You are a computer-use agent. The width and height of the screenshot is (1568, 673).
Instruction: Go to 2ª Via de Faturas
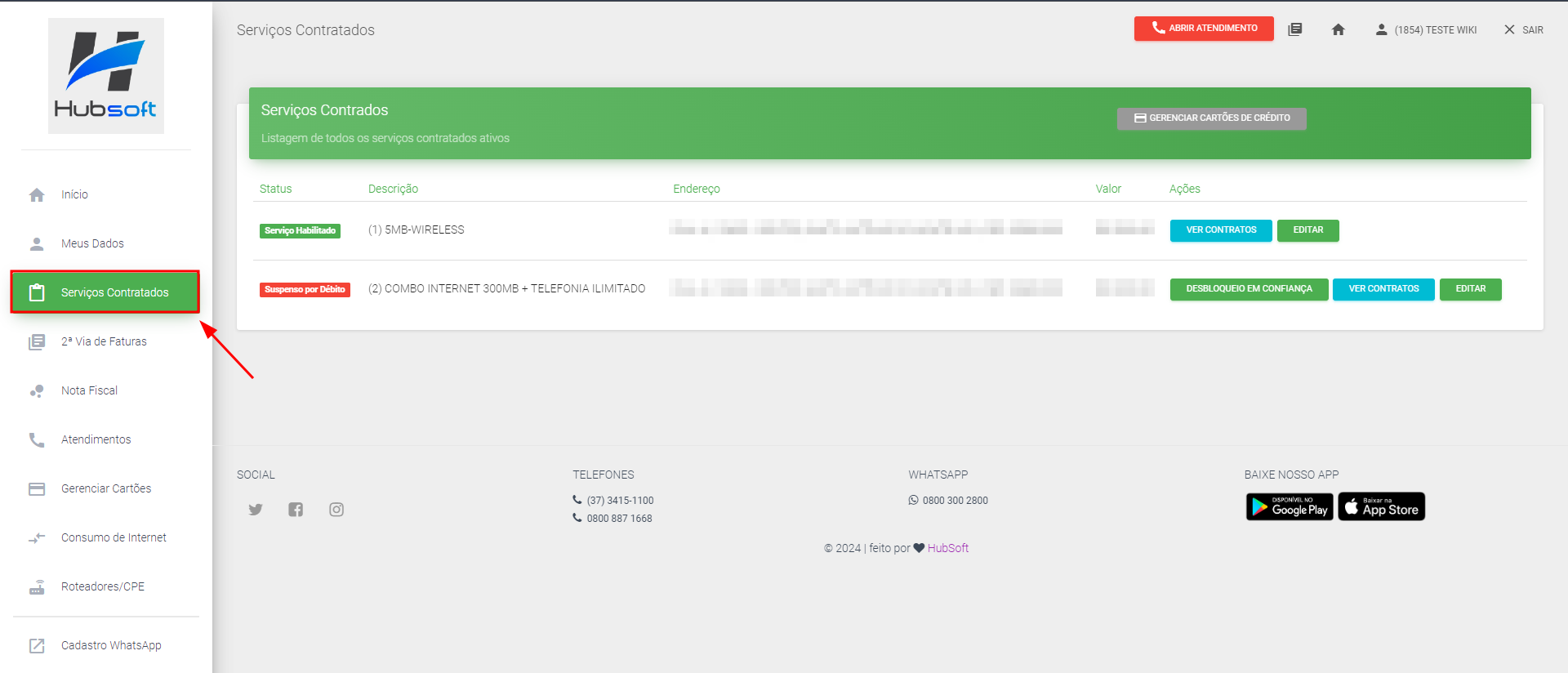tap(104, 341)
